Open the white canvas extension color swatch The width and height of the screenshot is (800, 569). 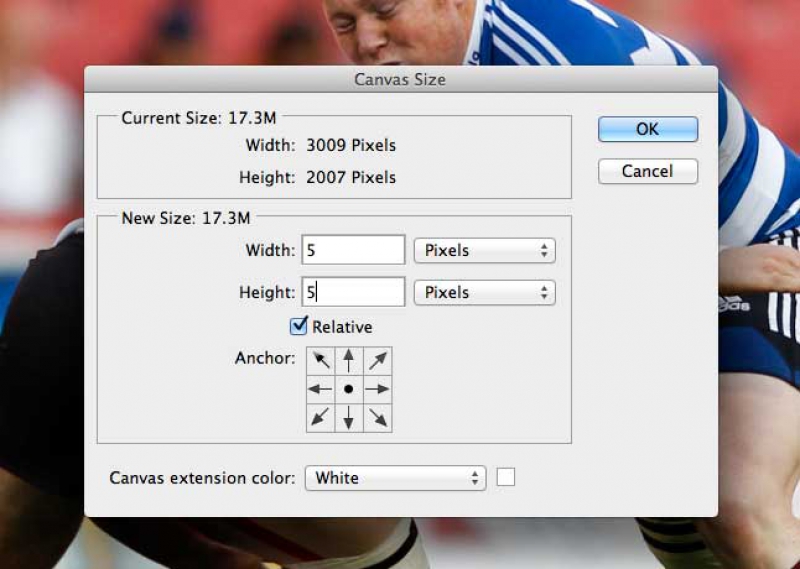pos(506,478)
